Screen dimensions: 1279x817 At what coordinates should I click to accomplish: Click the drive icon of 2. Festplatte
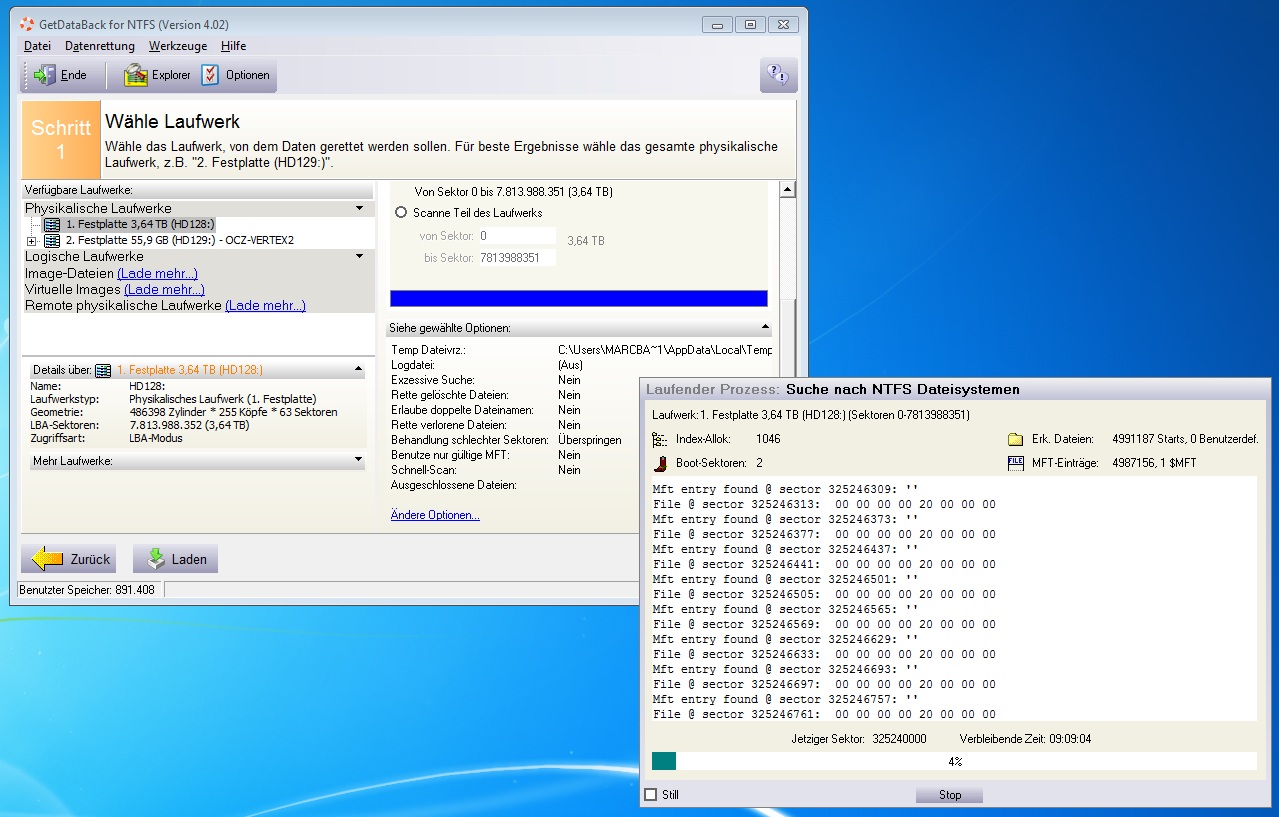(x=52, y=241)
